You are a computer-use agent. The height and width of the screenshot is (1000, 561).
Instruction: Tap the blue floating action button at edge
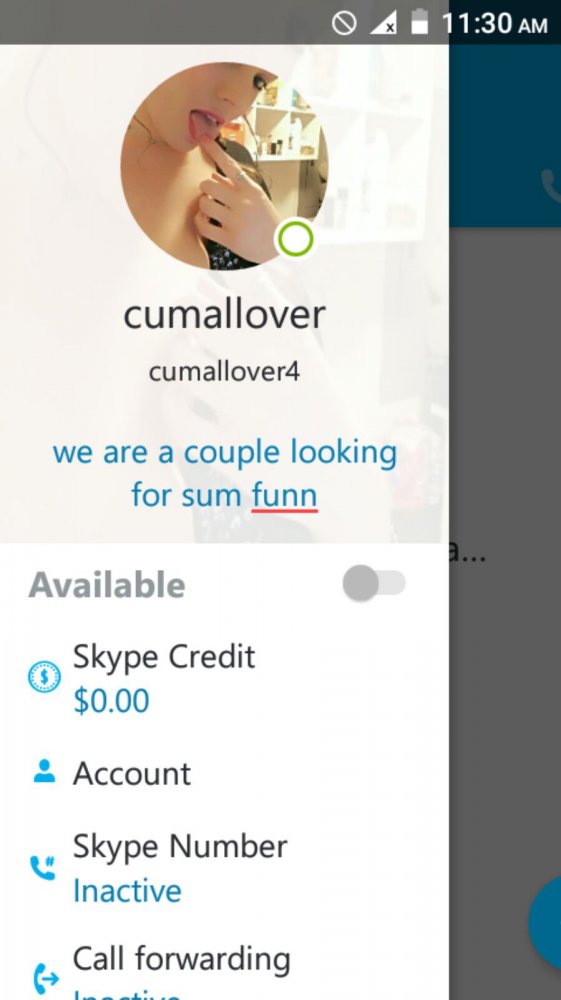pyautogui.click(x=546, y=922)
